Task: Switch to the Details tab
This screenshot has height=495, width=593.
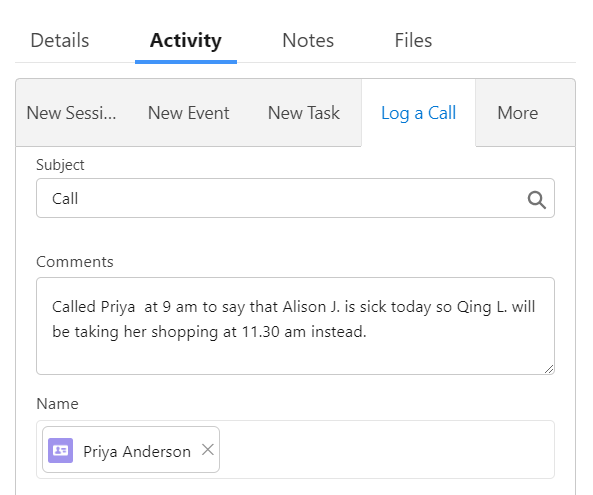Action: coord(60,40)
